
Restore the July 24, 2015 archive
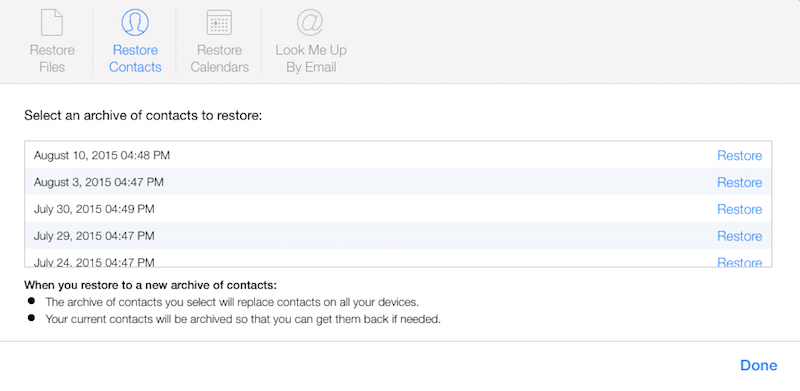pyautogui.click(x=739, y=262)
